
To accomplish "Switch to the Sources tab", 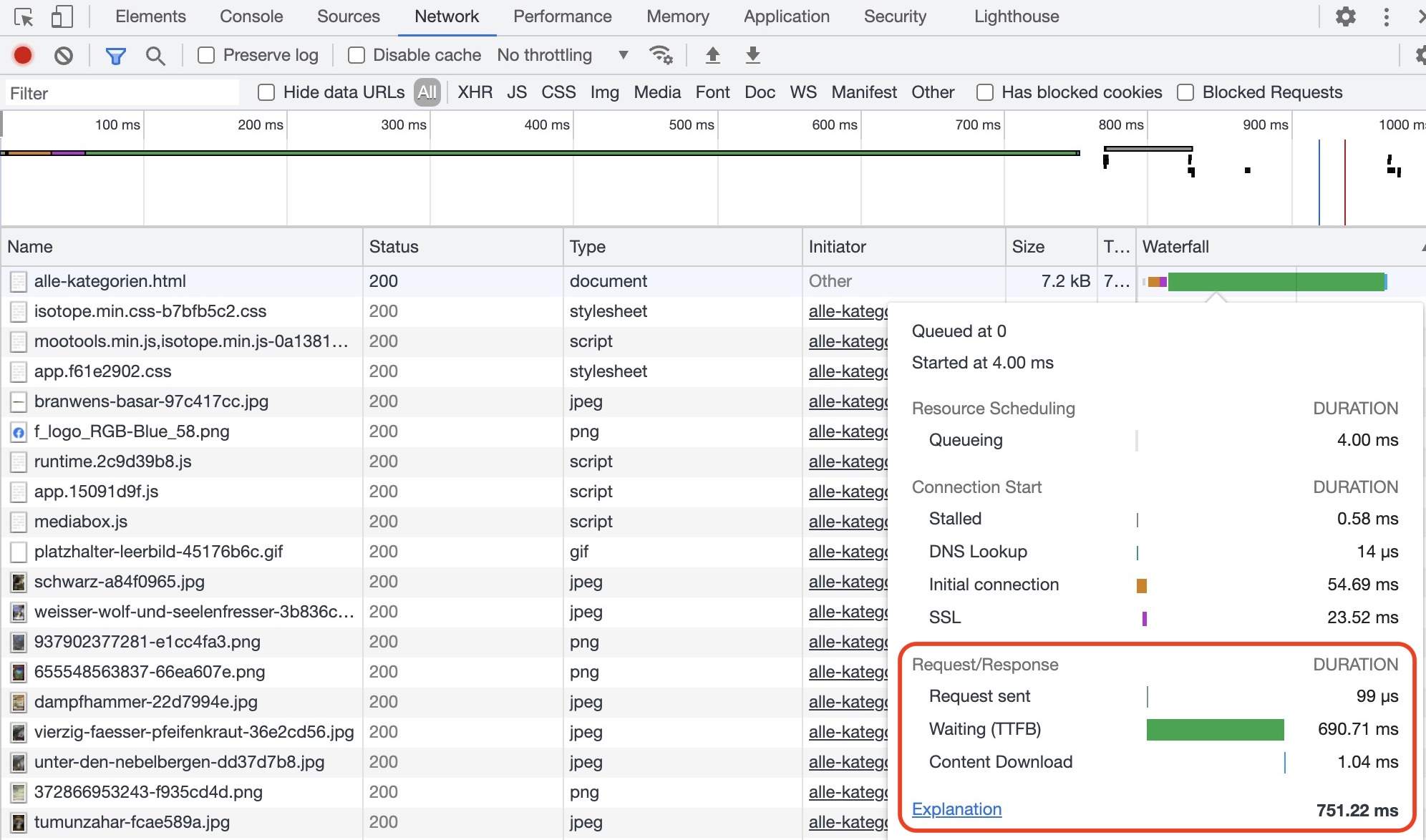I will coord(349,16).
